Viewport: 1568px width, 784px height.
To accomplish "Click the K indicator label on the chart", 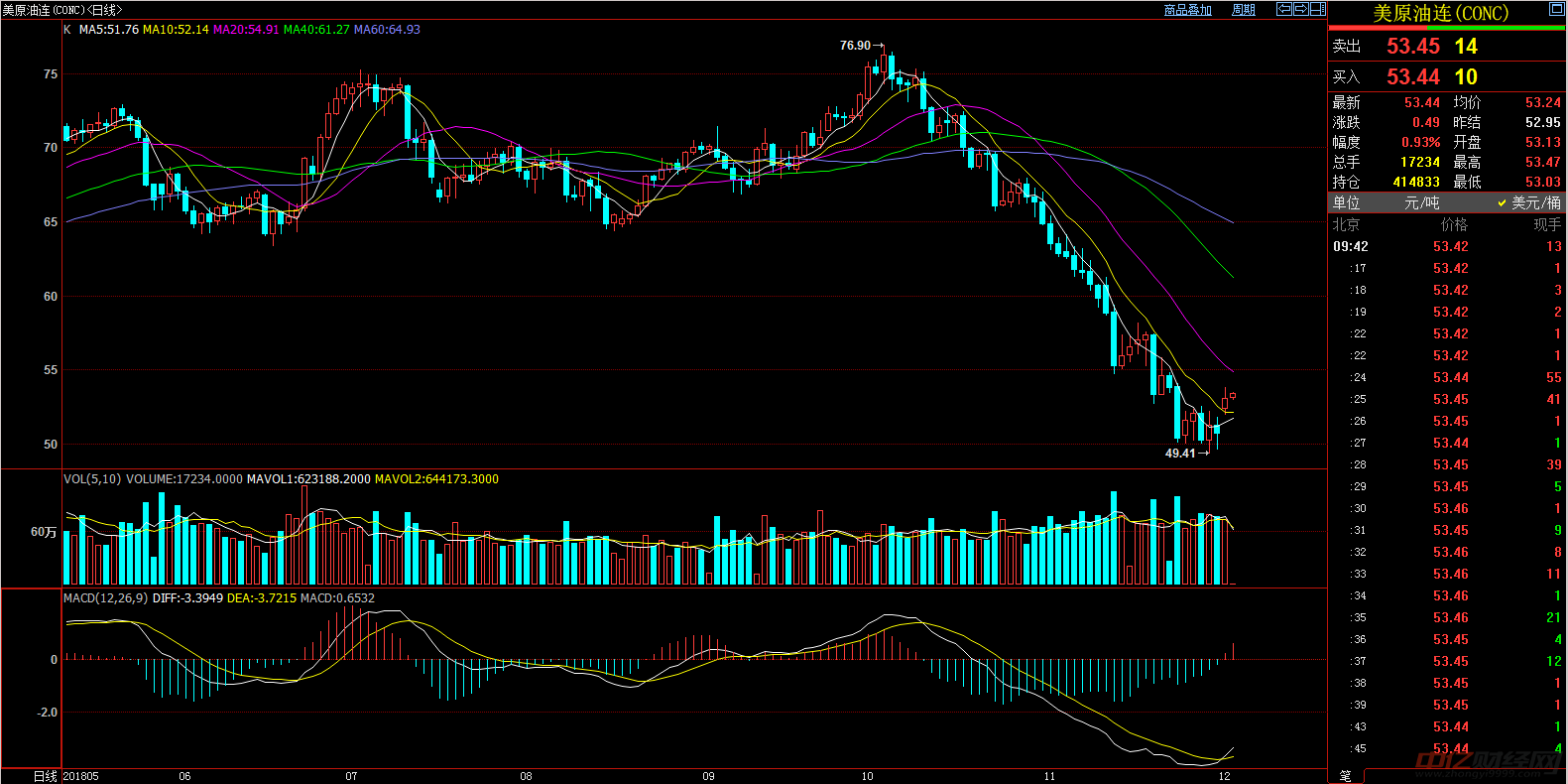I will (x=67, y=30).
